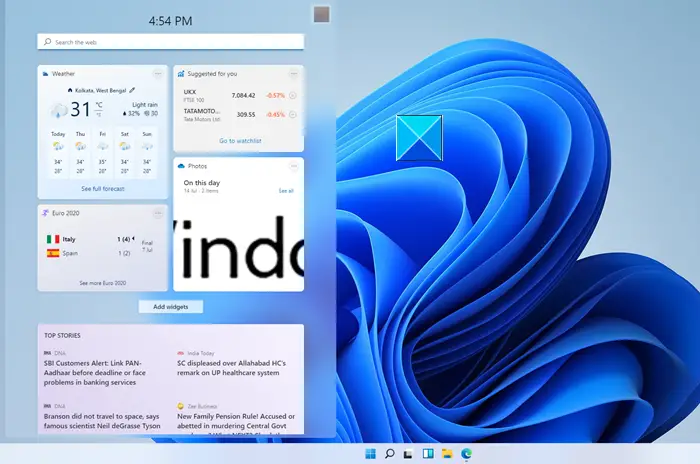Open SC displeased over Allahabad HC story
700x464 pixels.
pos(231,368)
